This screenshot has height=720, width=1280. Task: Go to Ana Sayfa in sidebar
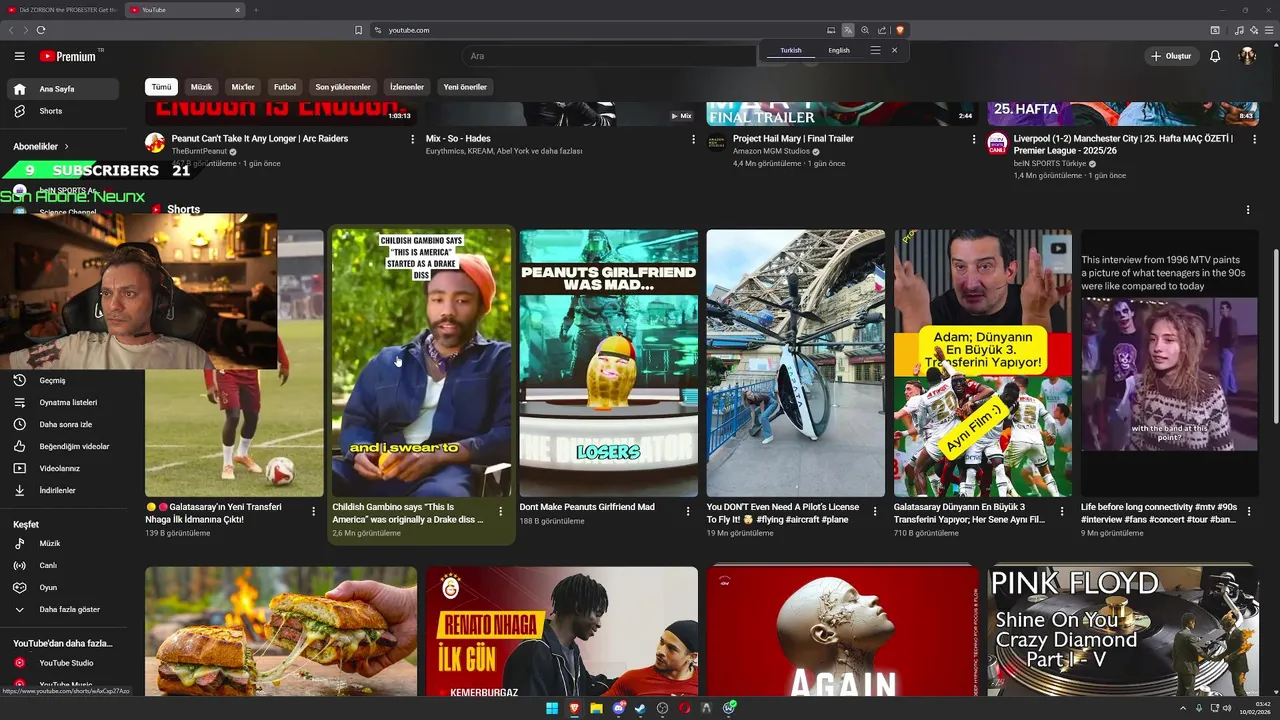pos(62,89)
